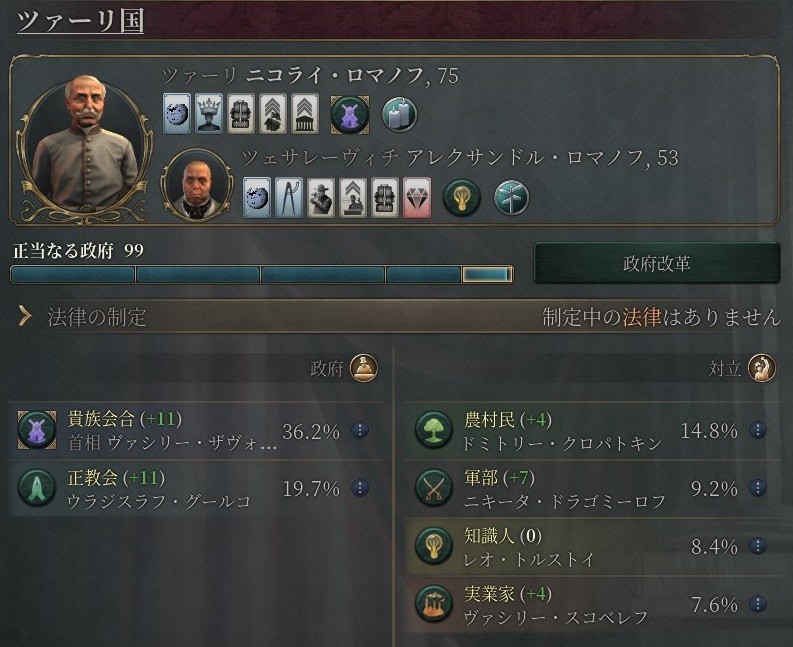Open options menu for 貴族会合 row
The image size is (793, 647).
click(x=360, y=430)
